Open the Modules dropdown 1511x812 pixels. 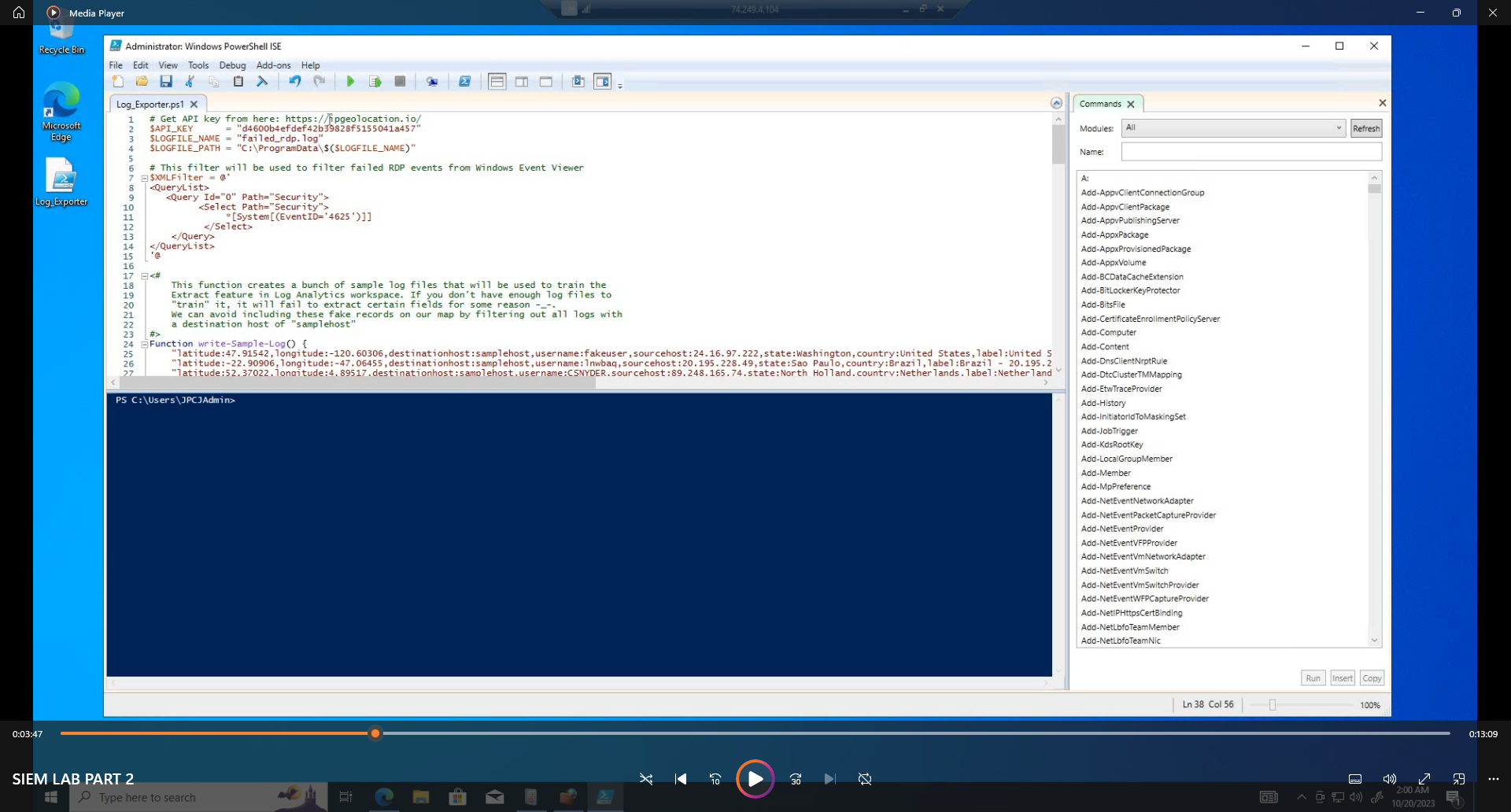pos(1233,127)
